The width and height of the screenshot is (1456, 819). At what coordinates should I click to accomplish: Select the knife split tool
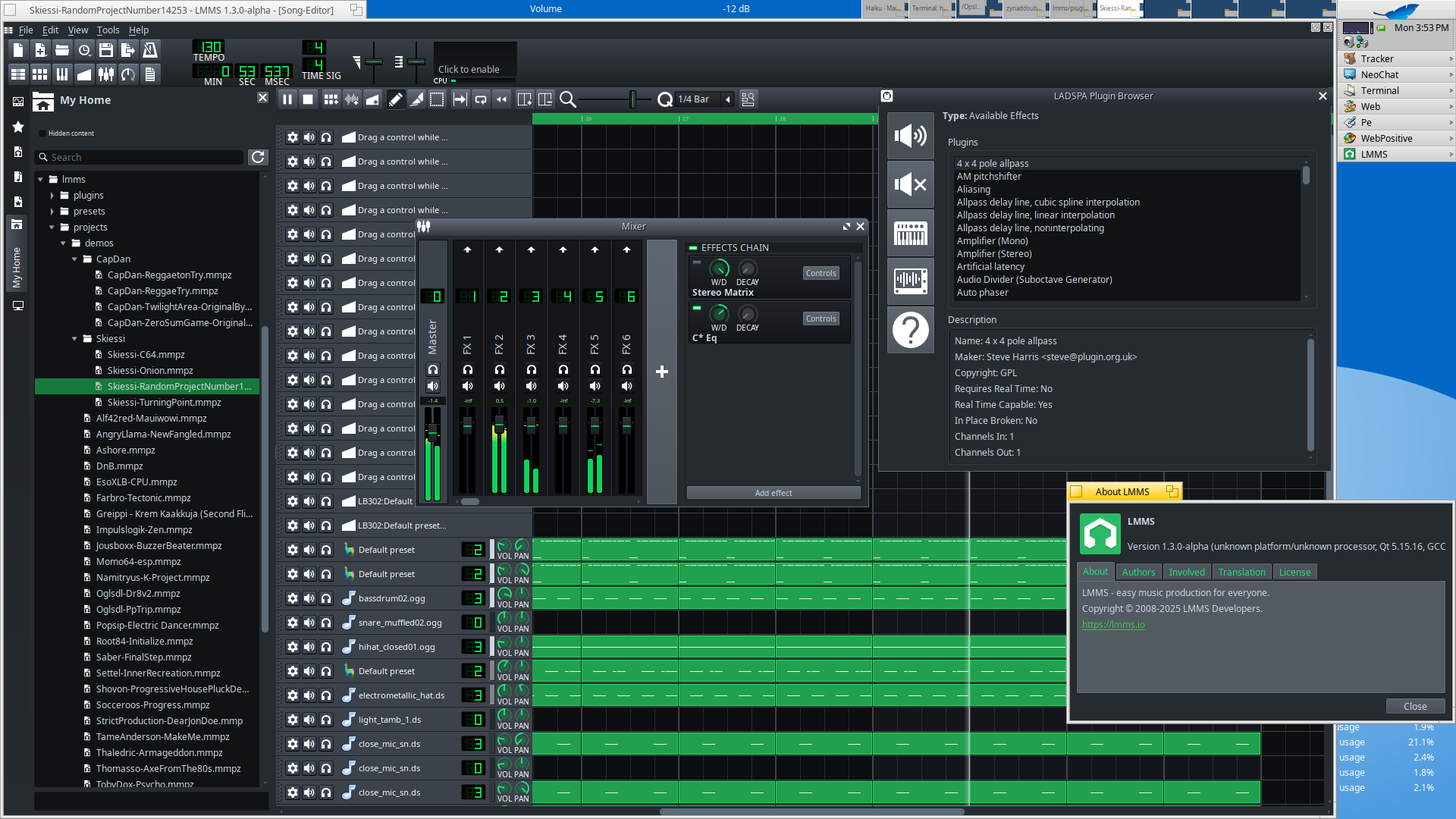(x=416, y=99)
